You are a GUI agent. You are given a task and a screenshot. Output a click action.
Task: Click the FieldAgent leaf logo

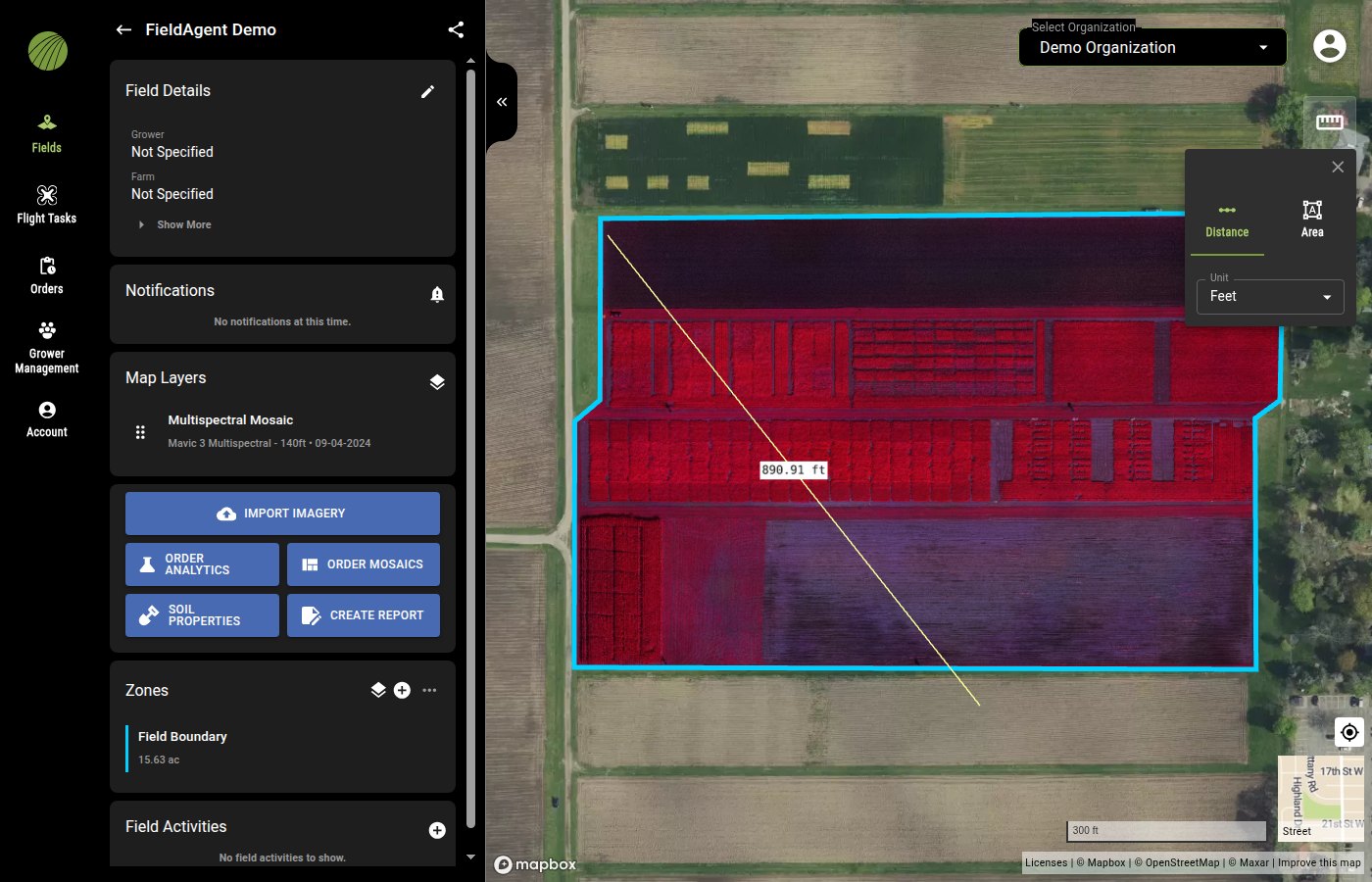point(47,51)
